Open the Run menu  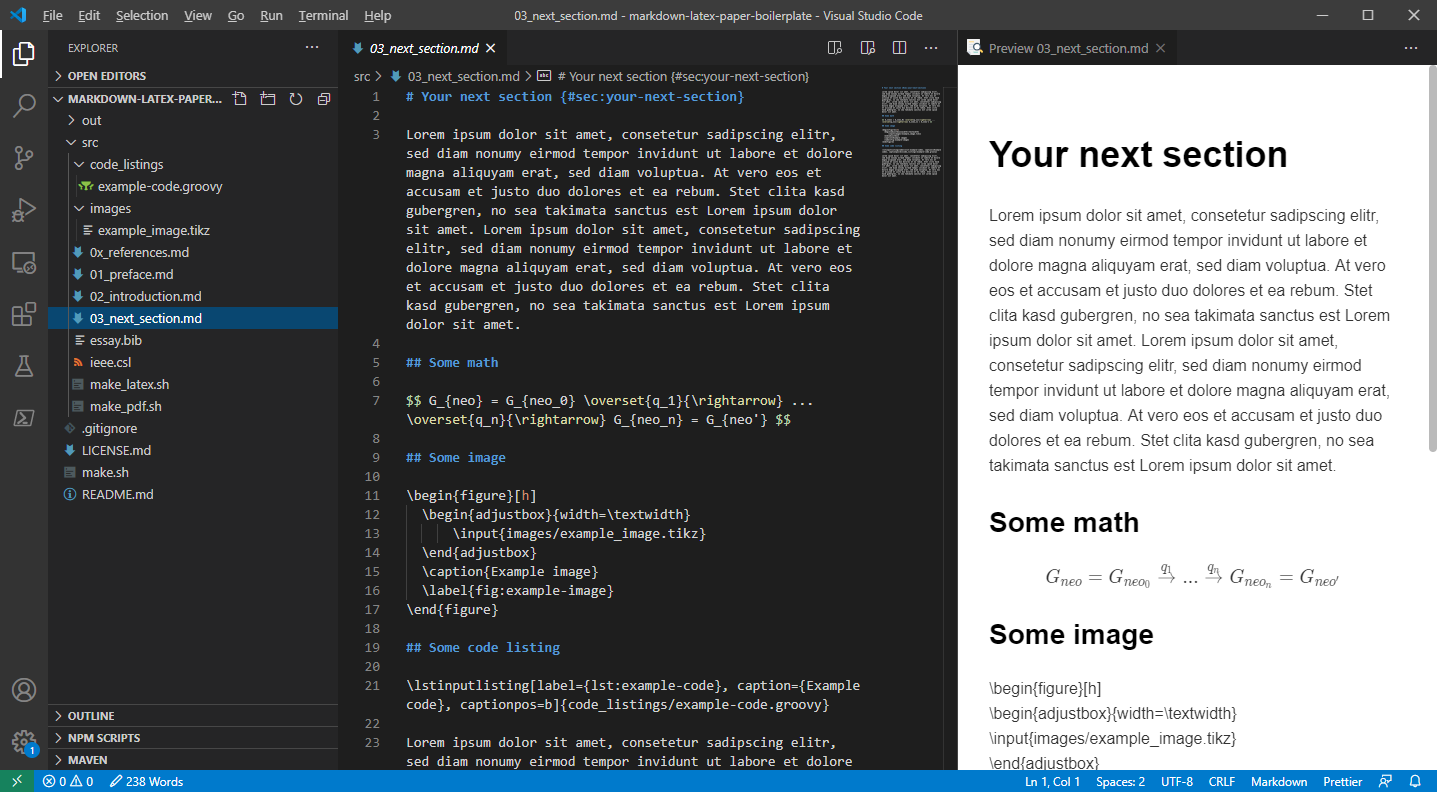point(271,15)
